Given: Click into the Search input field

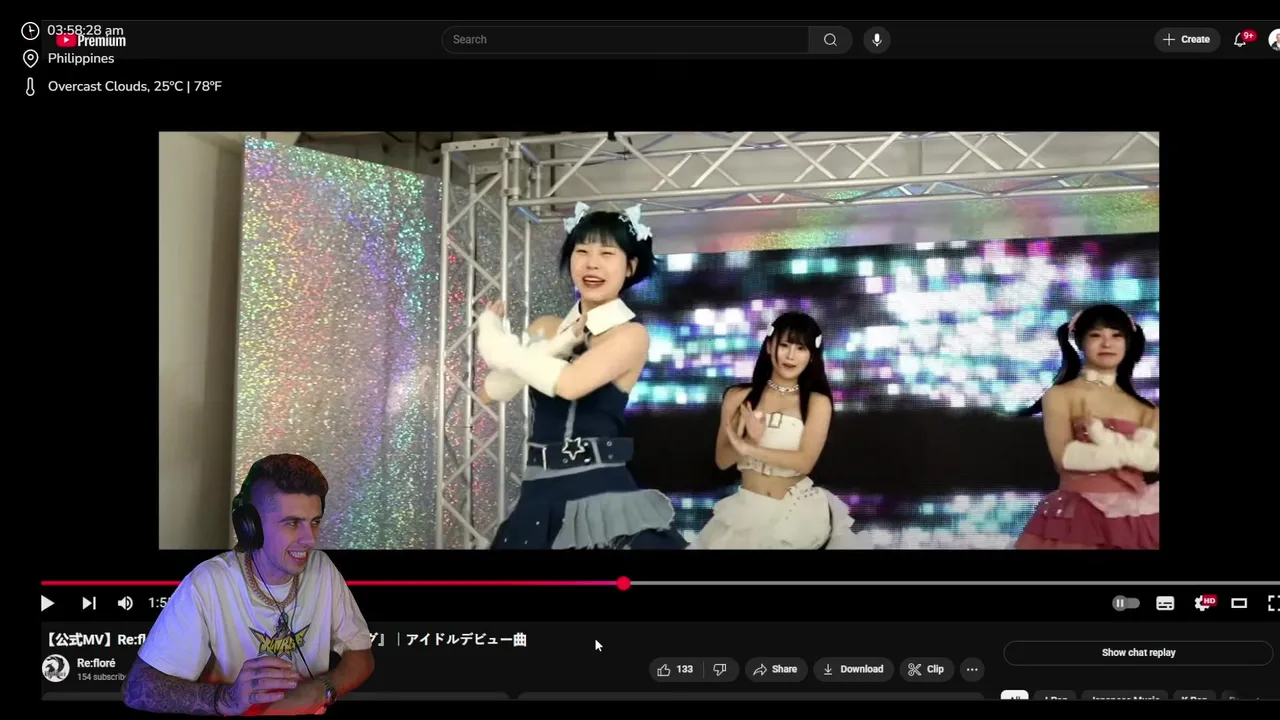Looking at the screenshot, I should tap(625, 39).
